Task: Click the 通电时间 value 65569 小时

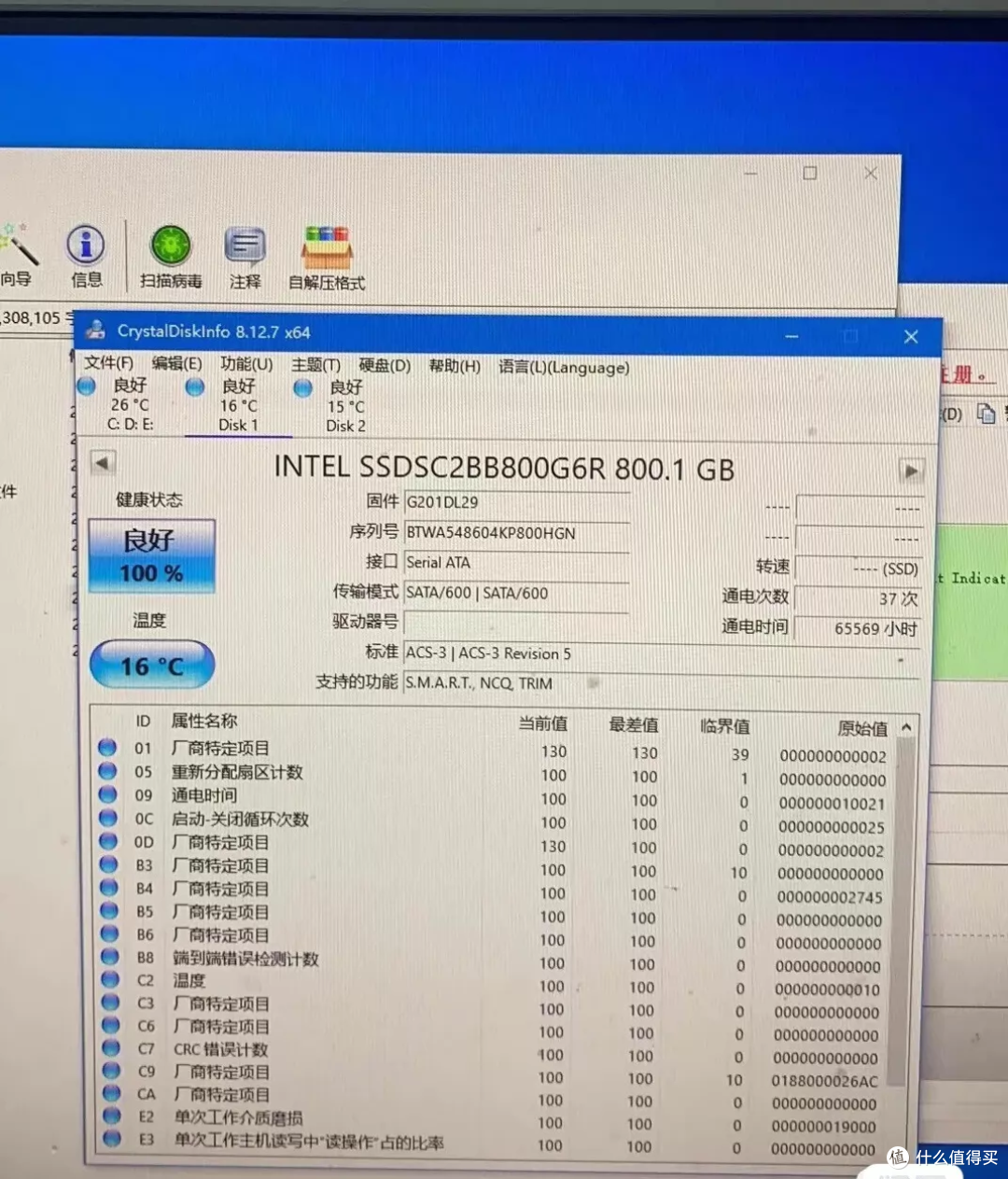Action: coord(858,628)
